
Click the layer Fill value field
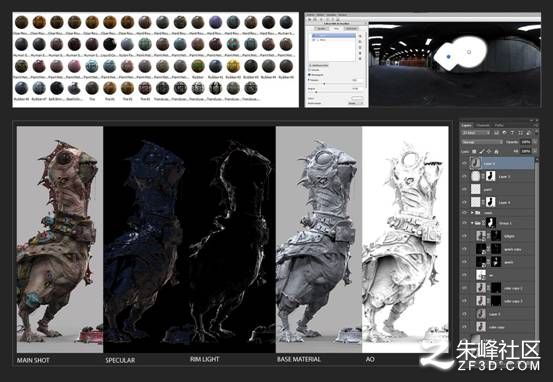tap(526, 151)
